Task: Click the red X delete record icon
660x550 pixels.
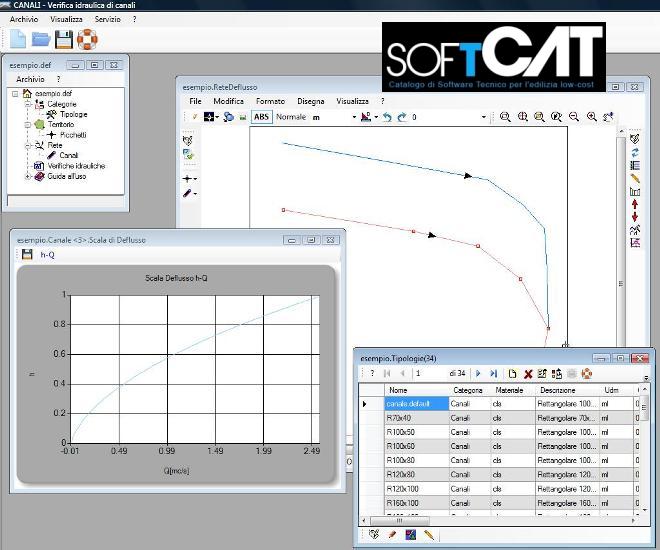Action: coord(528,373)
